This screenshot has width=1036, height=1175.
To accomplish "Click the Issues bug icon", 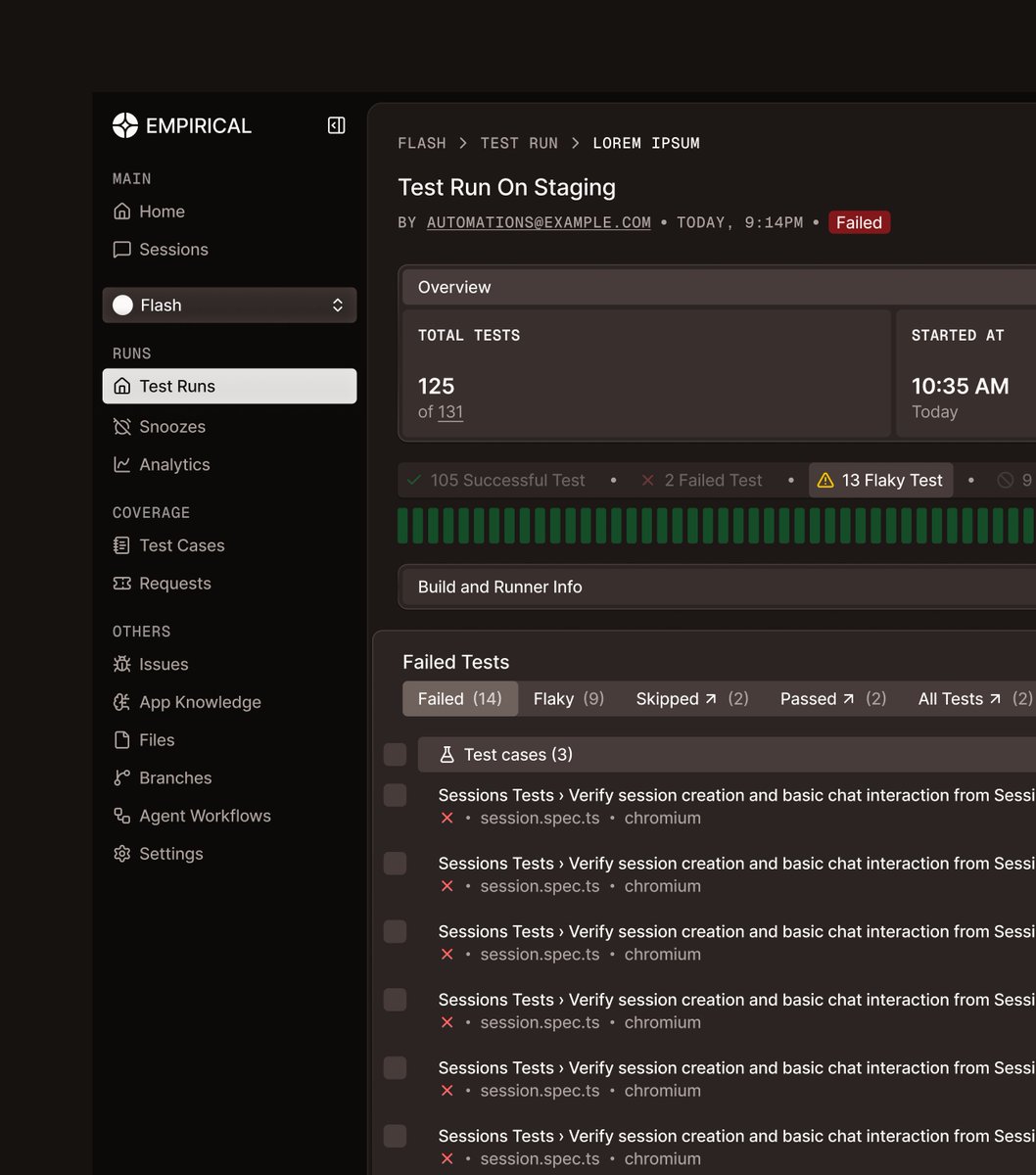I will (122, 664).
